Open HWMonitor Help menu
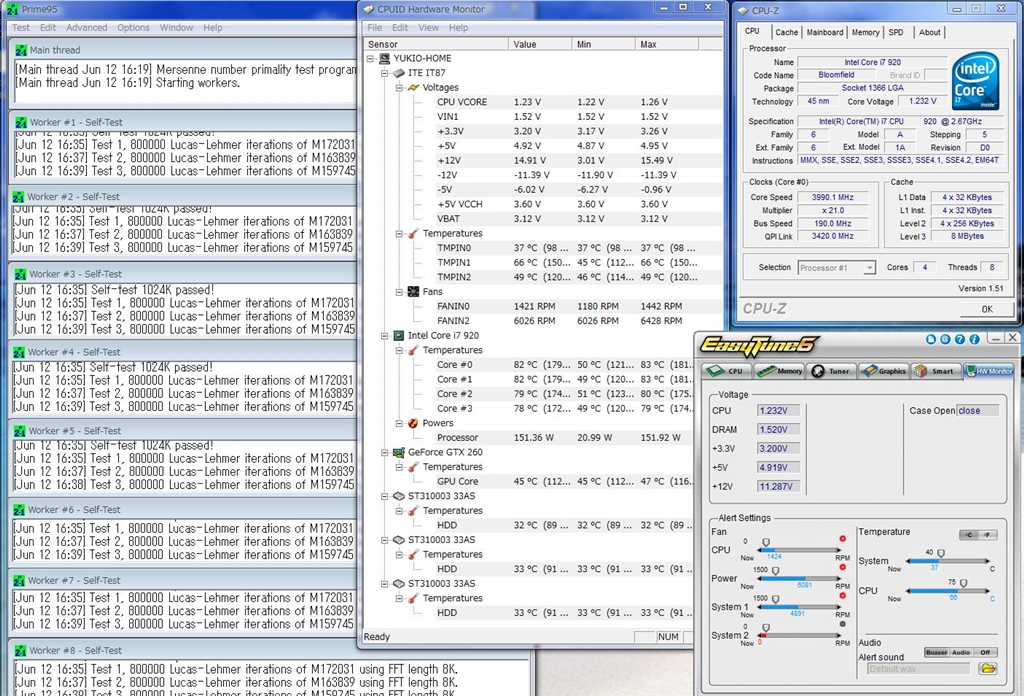1024x696 pixels. pyautogui.click(x=458, y=27)
